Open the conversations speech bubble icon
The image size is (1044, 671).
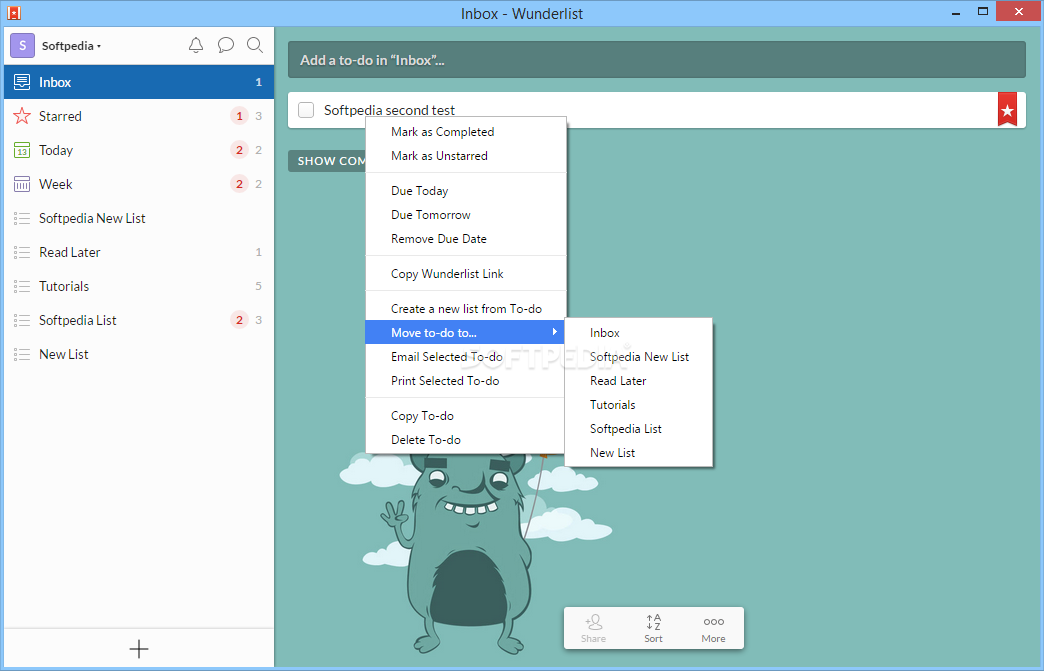point(226,45)
